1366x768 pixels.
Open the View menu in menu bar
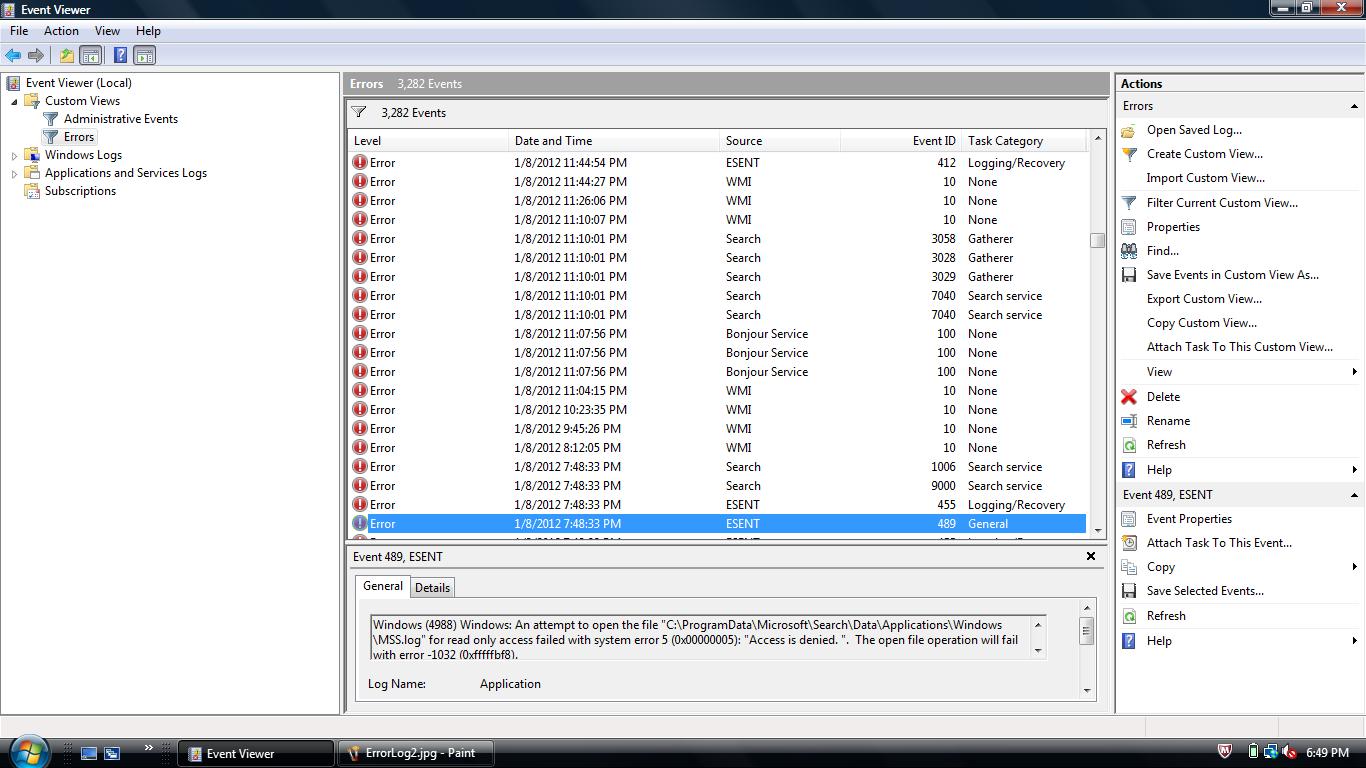pyautogui.click(x=107, y=31)
